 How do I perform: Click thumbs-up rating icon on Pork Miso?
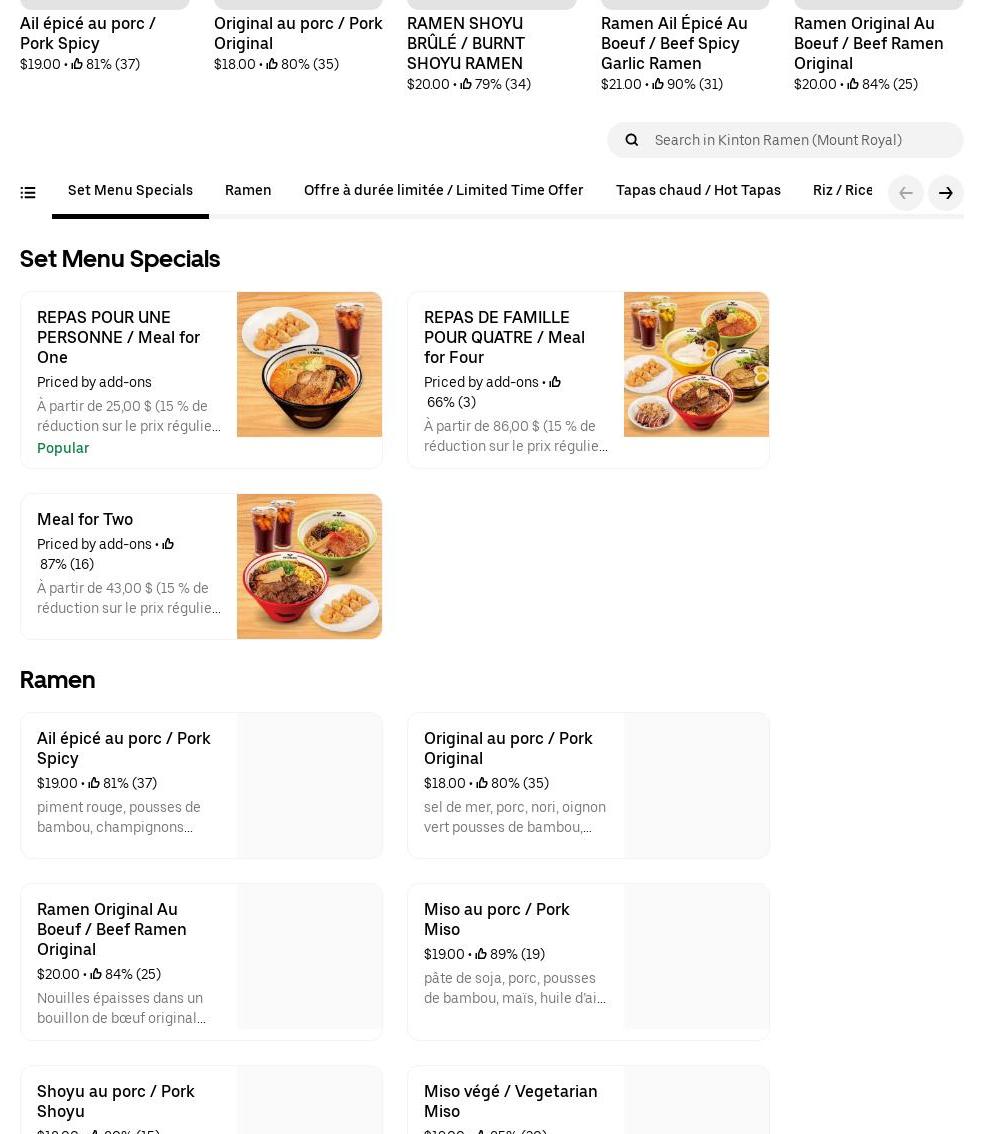click(481, 954)
